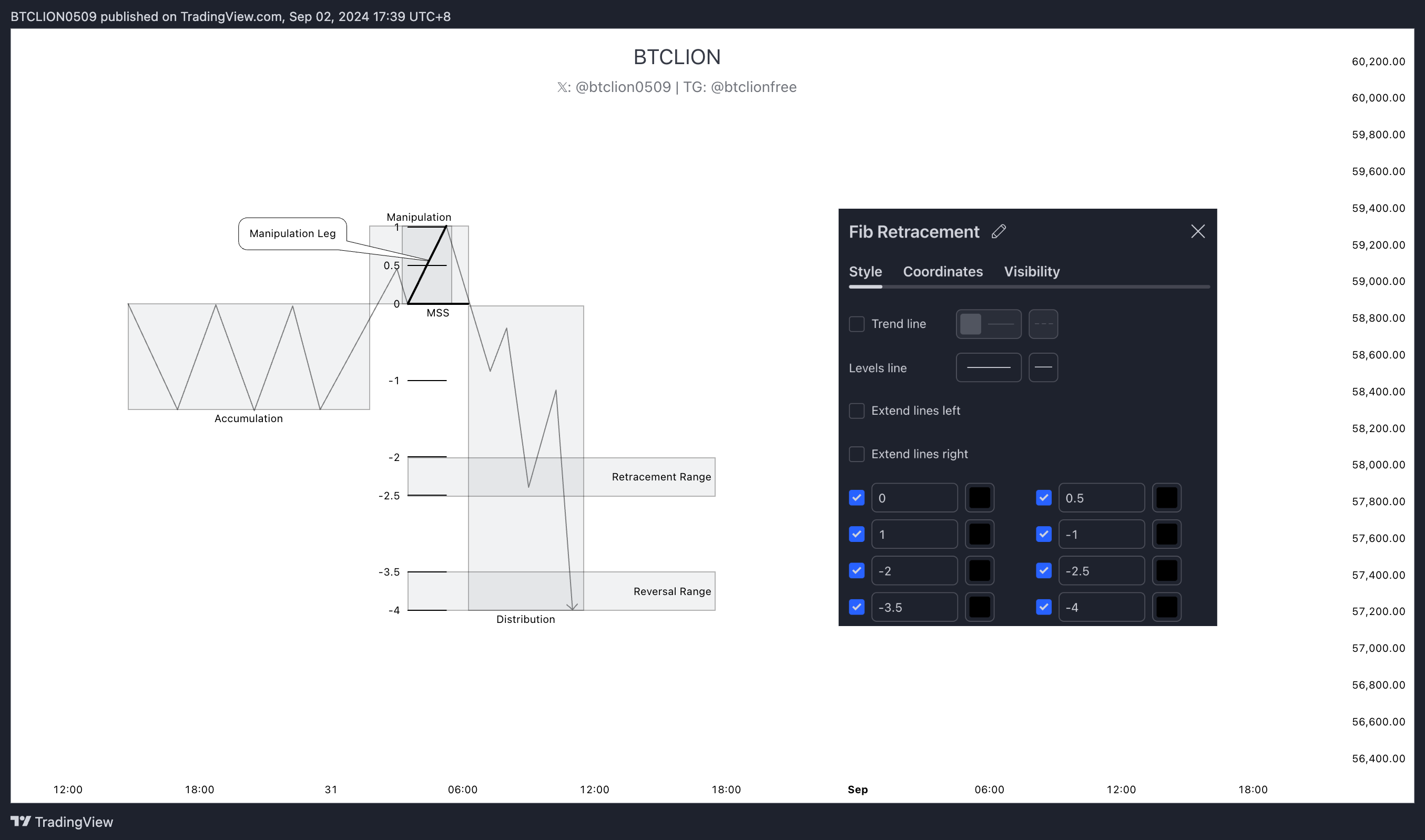1425x840 pixels.
Task: Open the Trend line color and style picker
Action: (x=989, y=324)
